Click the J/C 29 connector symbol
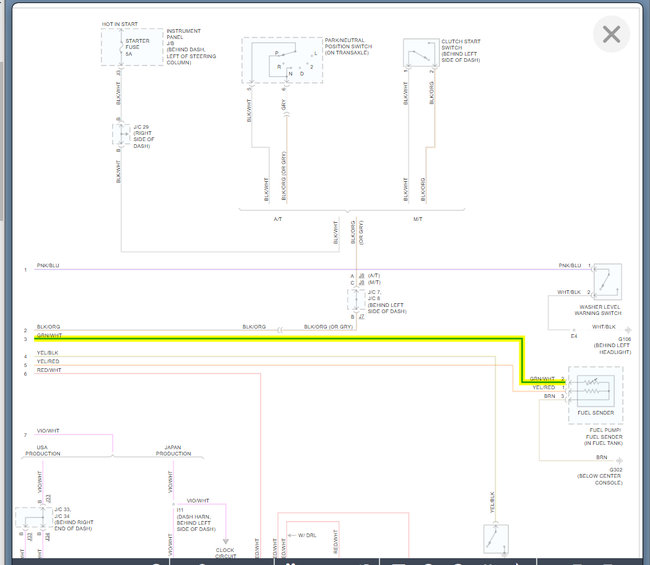This screenshot has width=650, height=565. [x=121, y=134]
